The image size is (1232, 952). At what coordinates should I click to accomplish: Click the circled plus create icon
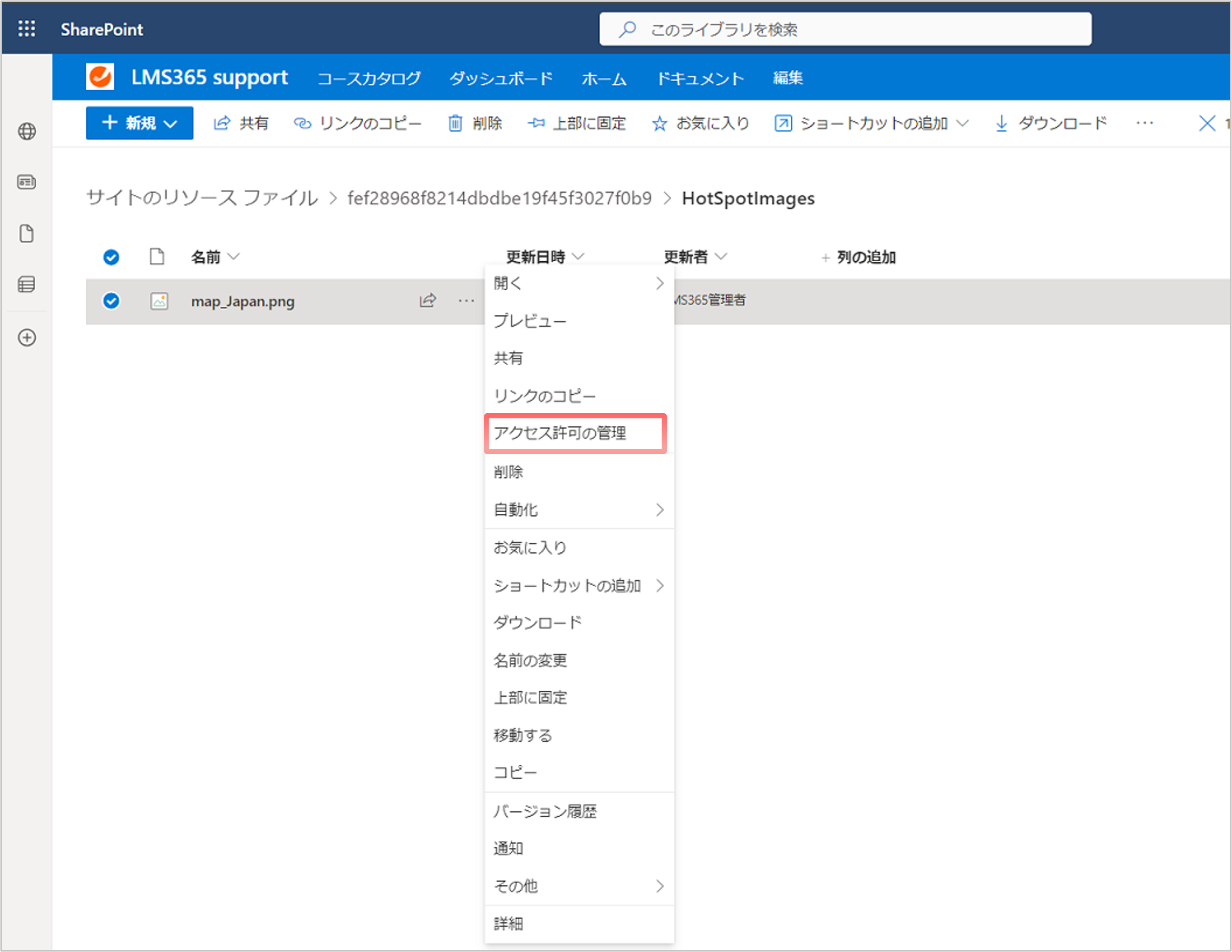point(27,338)
